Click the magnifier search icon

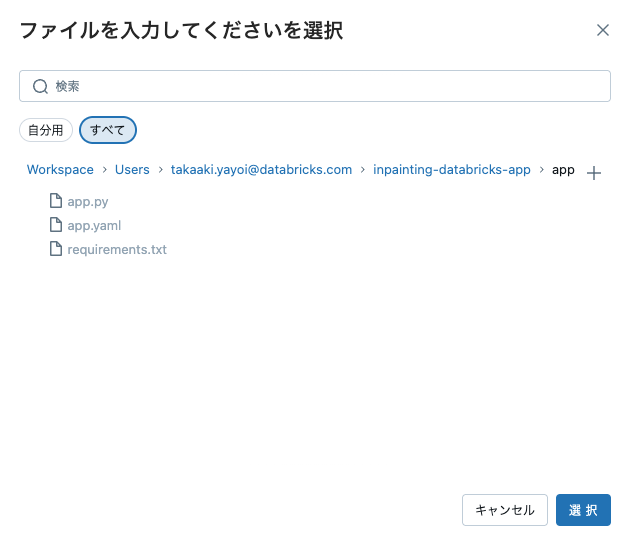click(x=40, y=86)
